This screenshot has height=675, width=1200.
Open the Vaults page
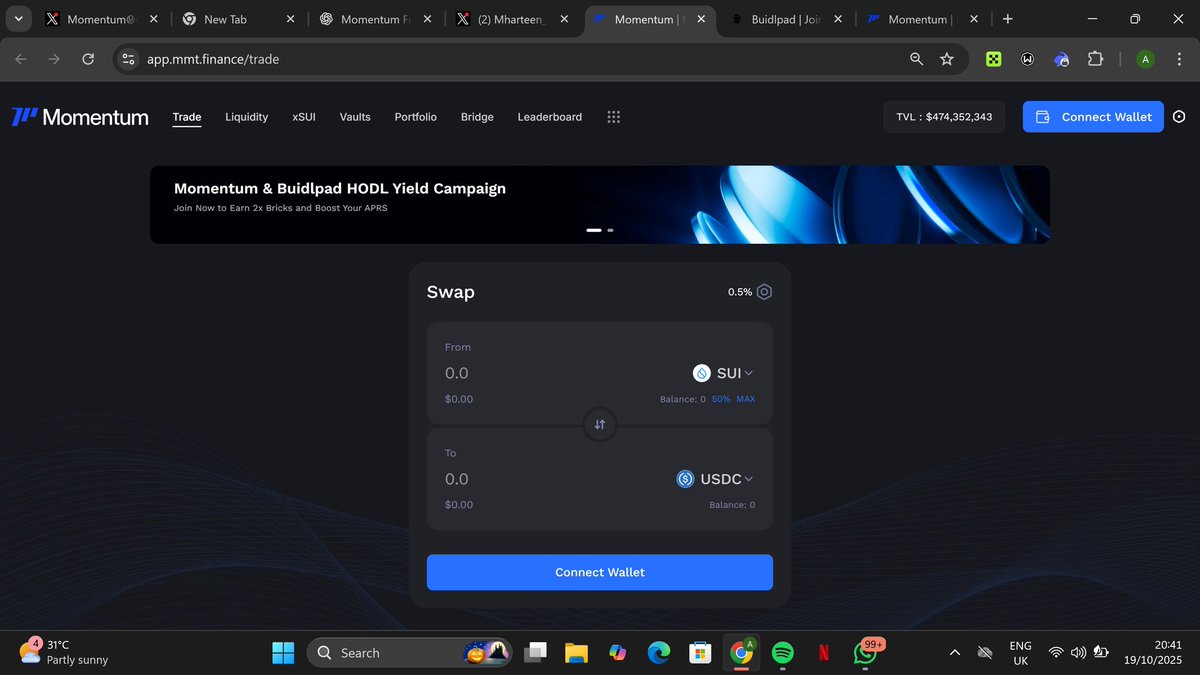[355, 117]
